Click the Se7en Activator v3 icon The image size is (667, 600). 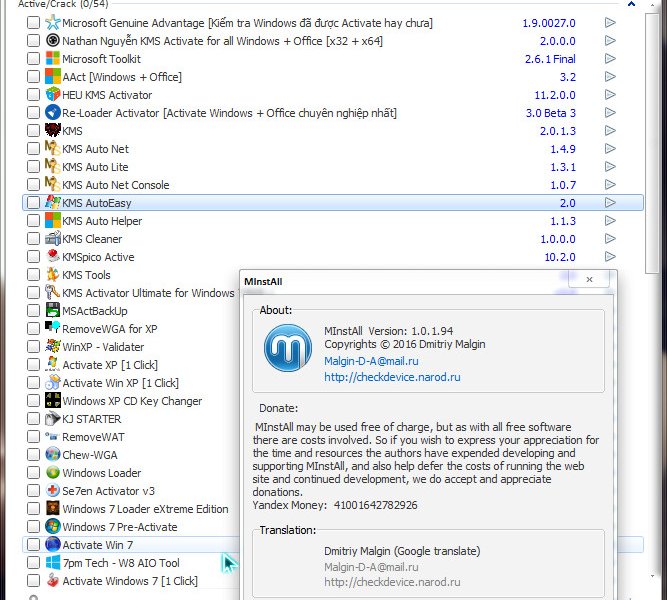53,490
